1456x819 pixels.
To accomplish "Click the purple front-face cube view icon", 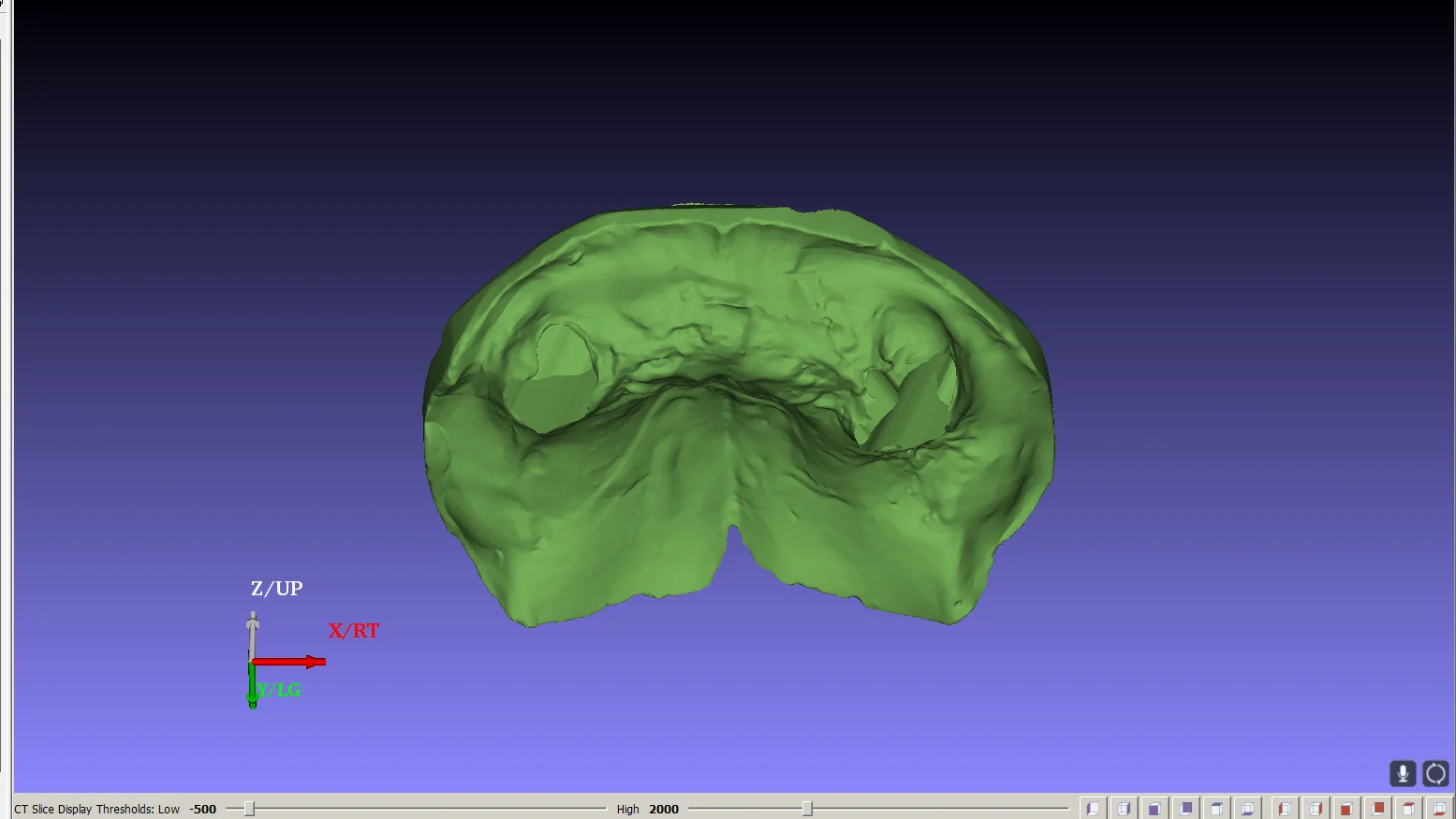I will coord(1155,809).
